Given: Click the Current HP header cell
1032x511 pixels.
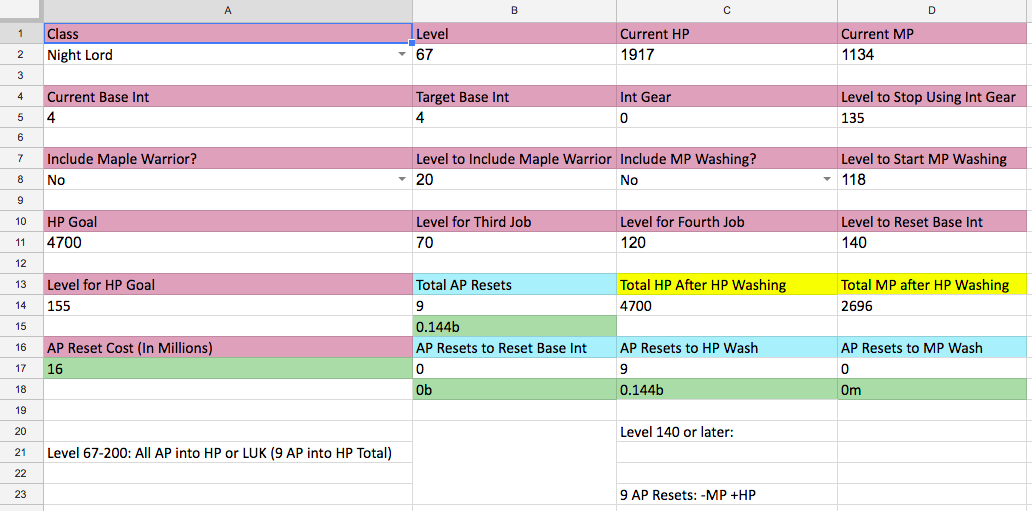Looking at the screenshot, I should [x=727, y=33].
